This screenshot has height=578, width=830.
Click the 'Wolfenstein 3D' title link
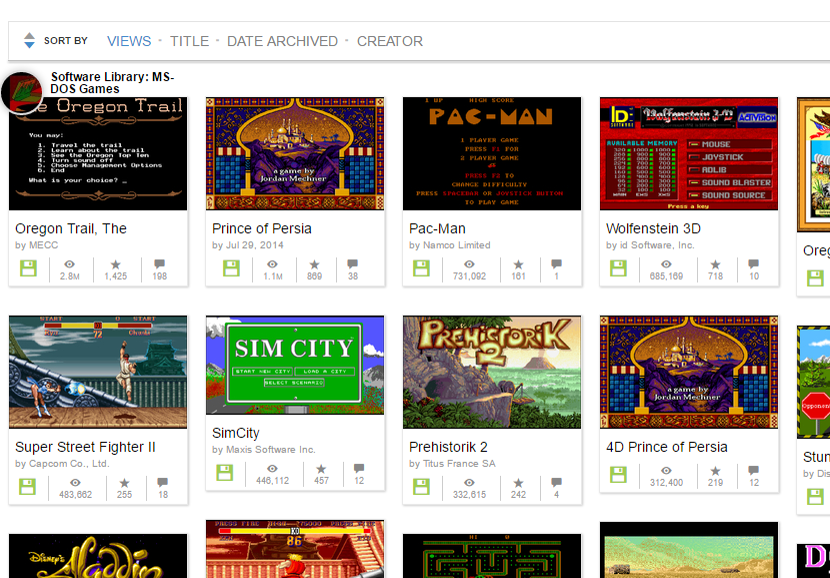pyautogui.click(x=653, y=229)
